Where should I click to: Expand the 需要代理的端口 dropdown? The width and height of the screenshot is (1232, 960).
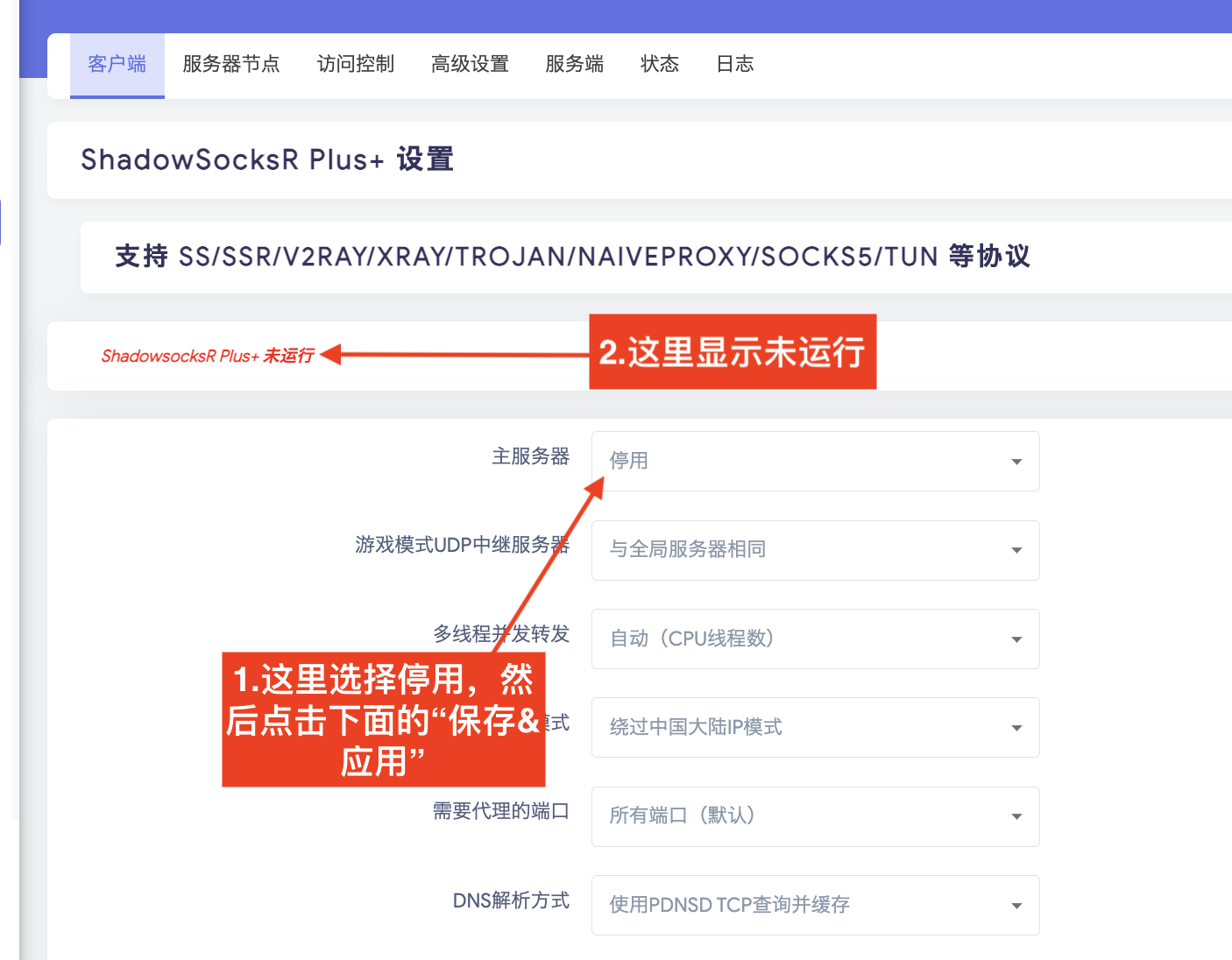coord(815,816)
